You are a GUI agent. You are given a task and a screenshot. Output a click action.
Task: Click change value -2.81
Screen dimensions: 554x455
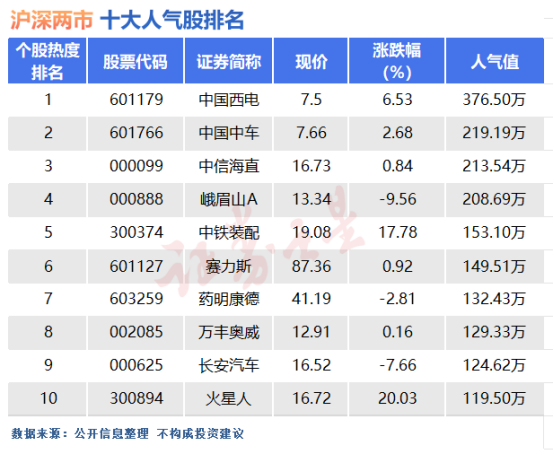398,299
